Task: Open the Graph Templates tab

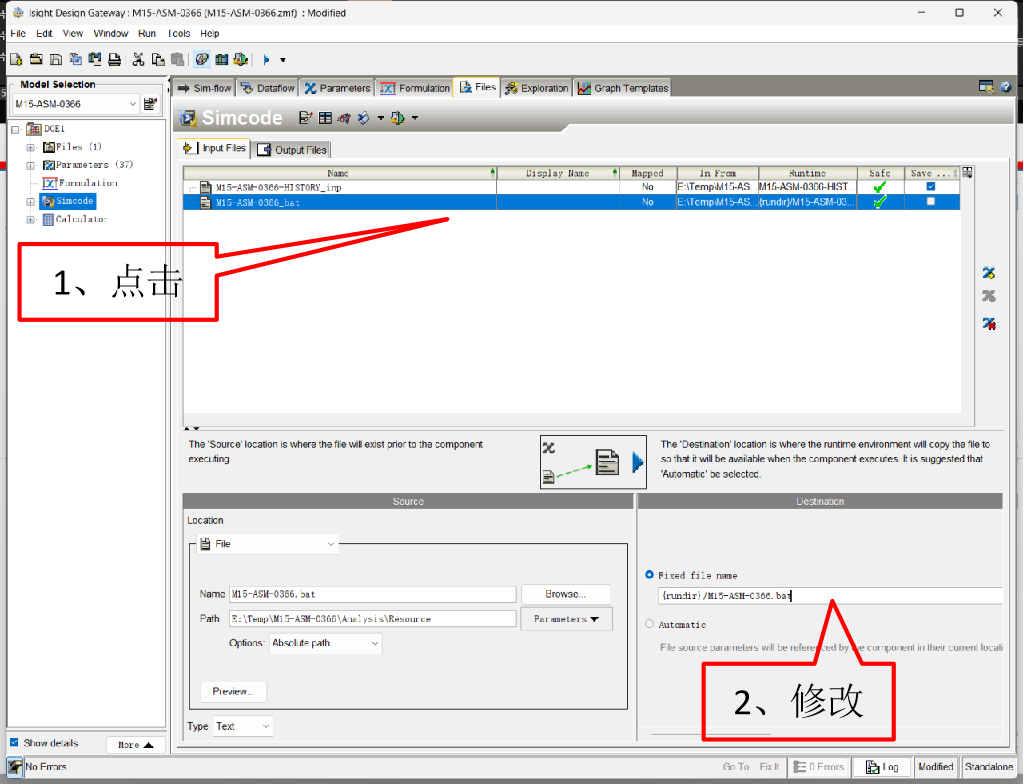Action: 623,88
